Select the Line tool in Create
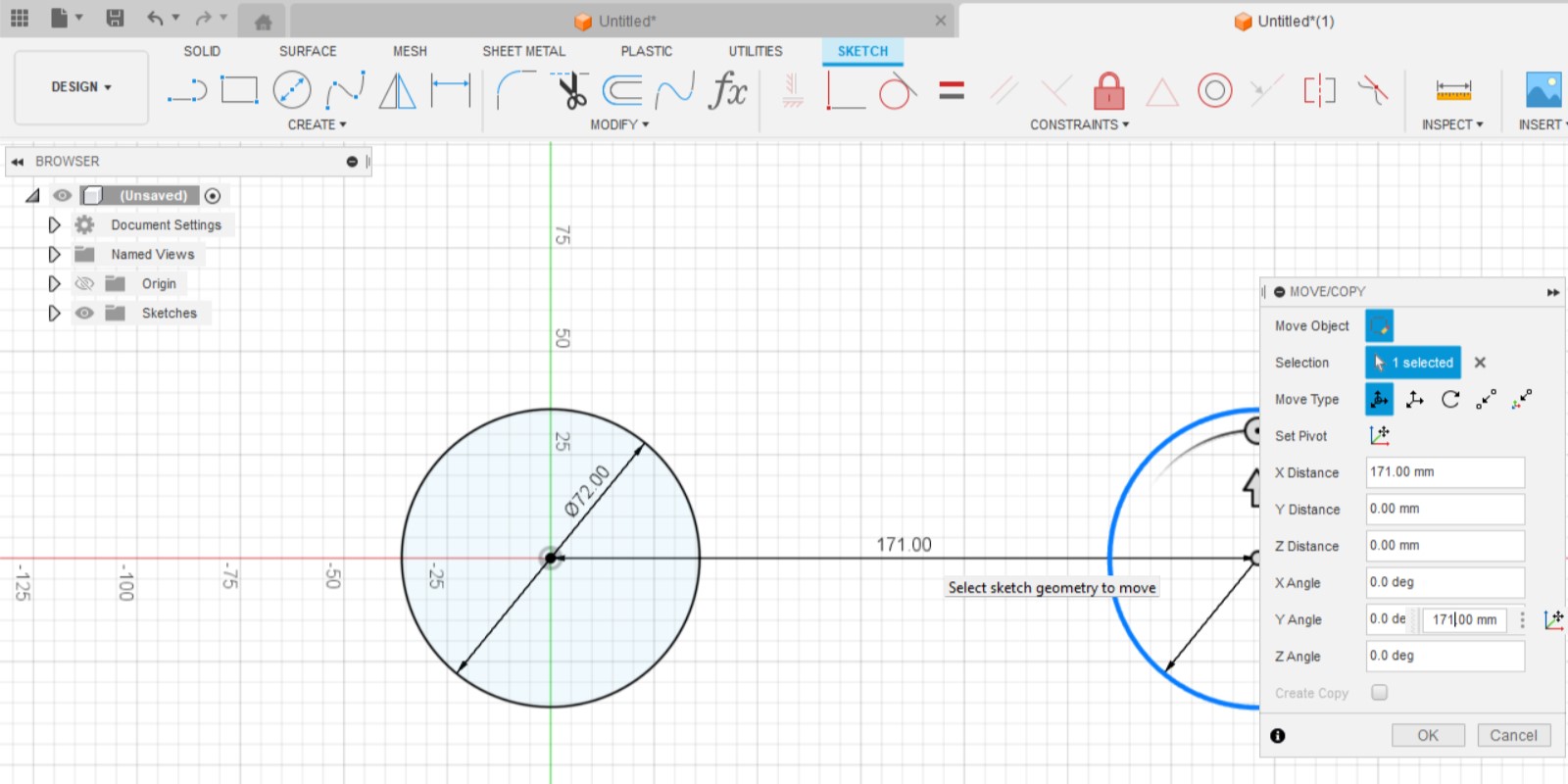1568x784 pixels. [187, 91]
